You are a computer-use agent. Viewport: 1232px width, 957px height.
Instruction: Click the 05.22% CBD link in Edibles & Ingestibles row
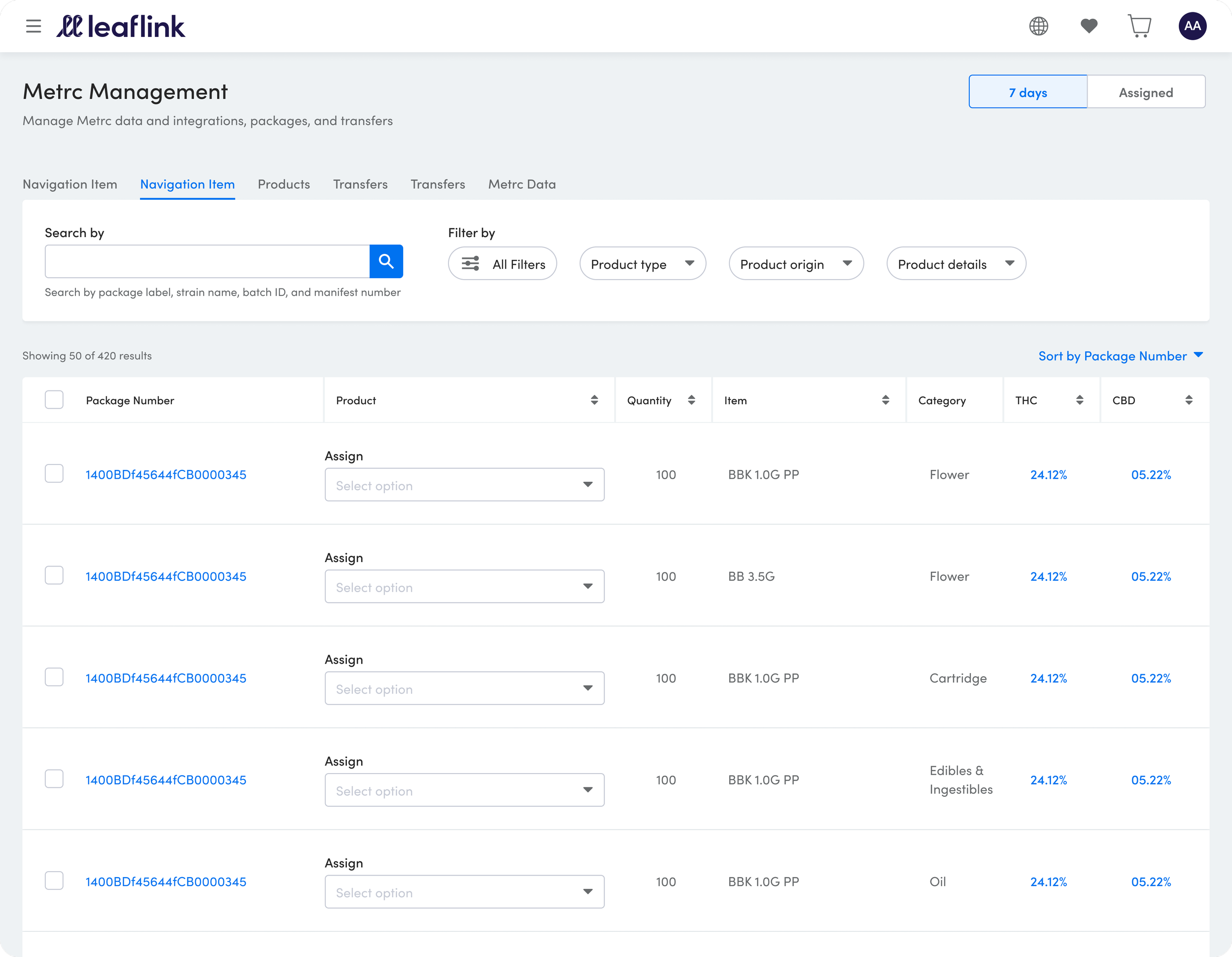tap(1151, 780)
